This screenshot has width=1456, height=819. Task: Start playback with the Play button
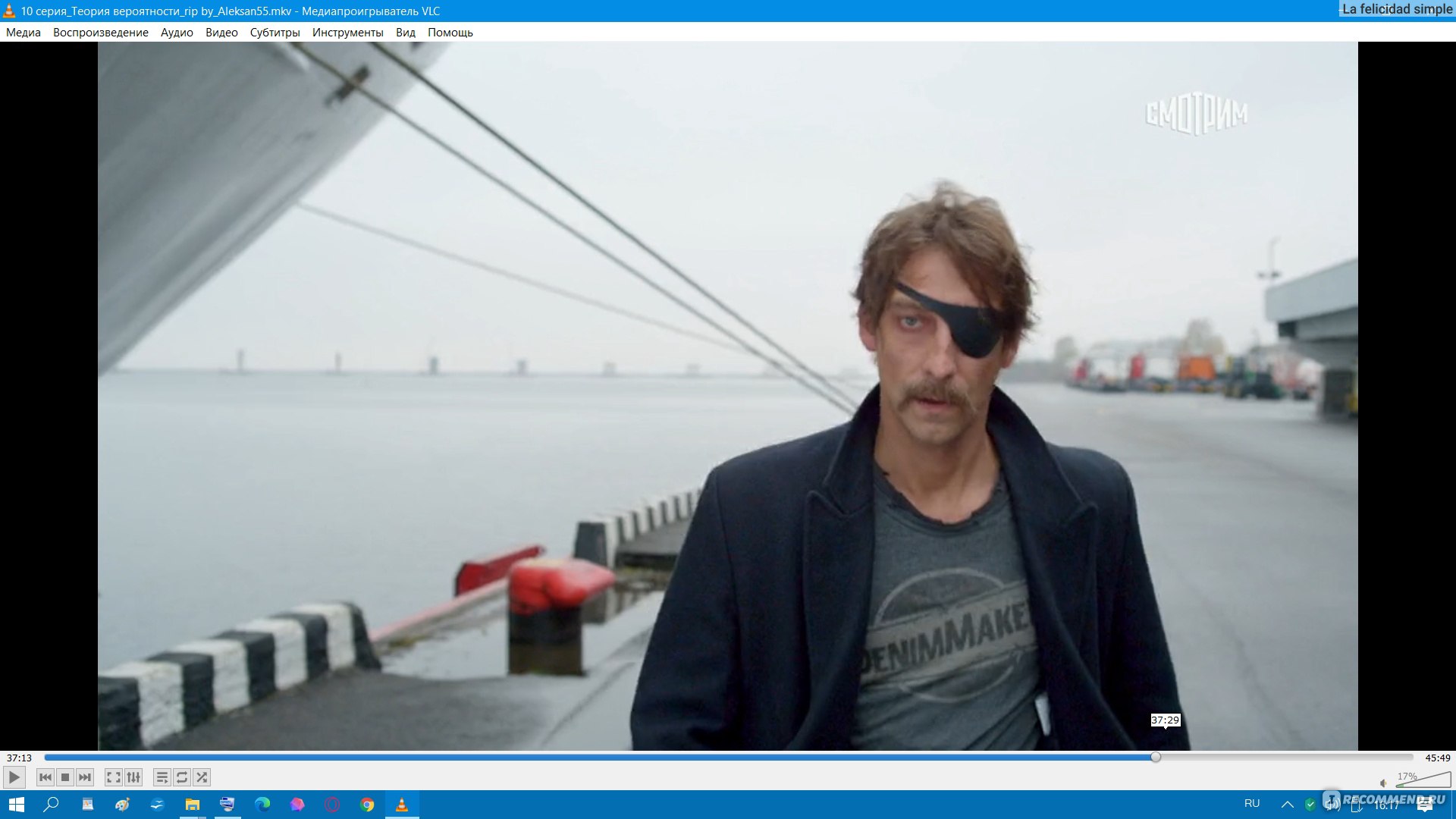click(x=14, y=777)
